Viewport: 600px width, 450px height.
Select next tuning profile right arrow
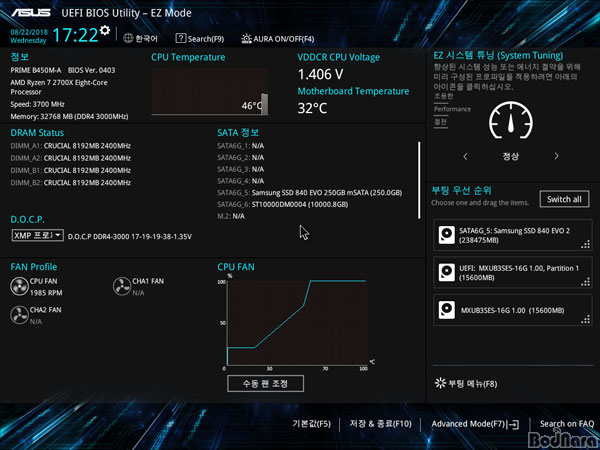556,156
